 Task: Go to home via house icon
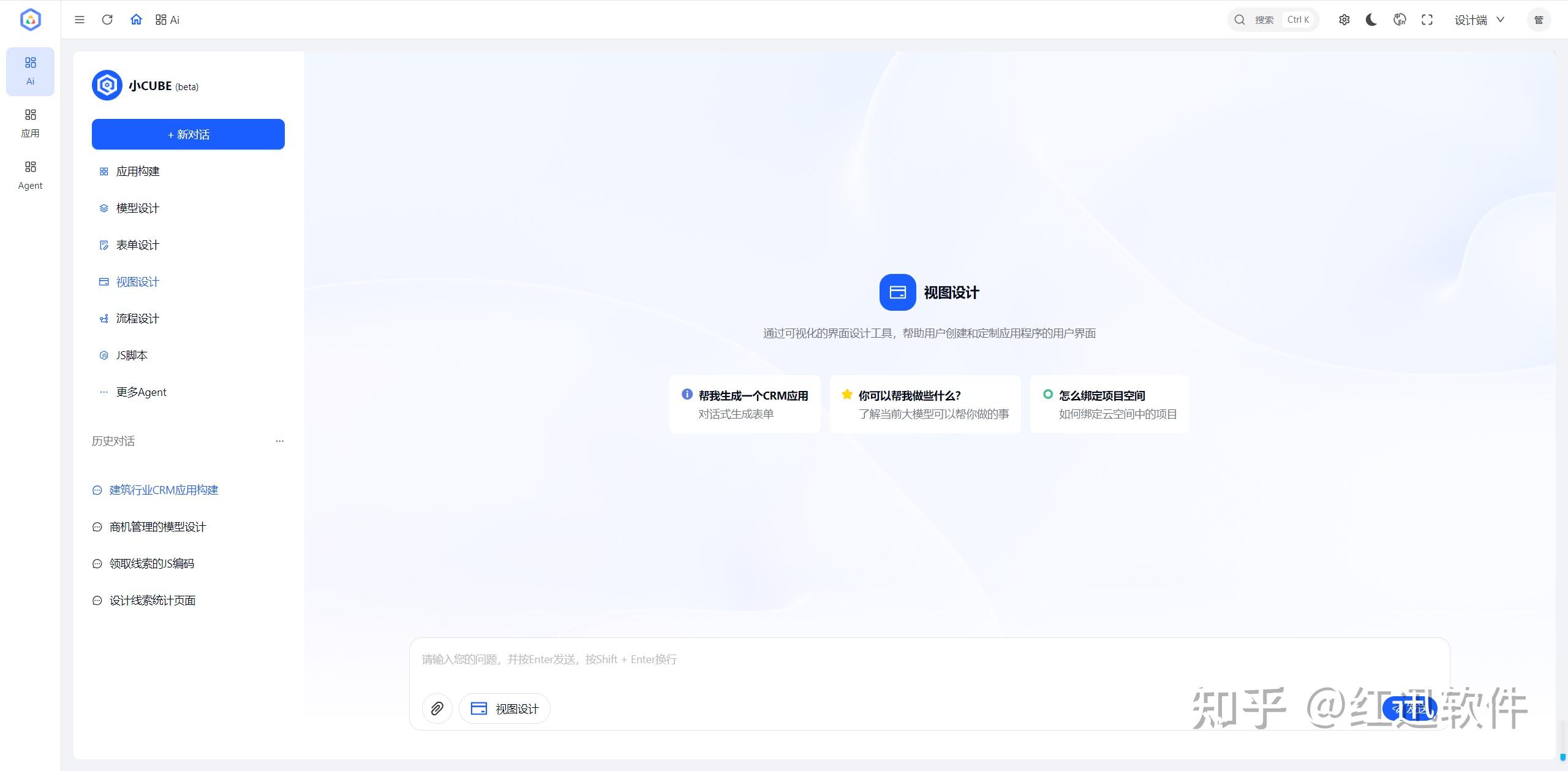pyautogui.click(x=136, y=20)
